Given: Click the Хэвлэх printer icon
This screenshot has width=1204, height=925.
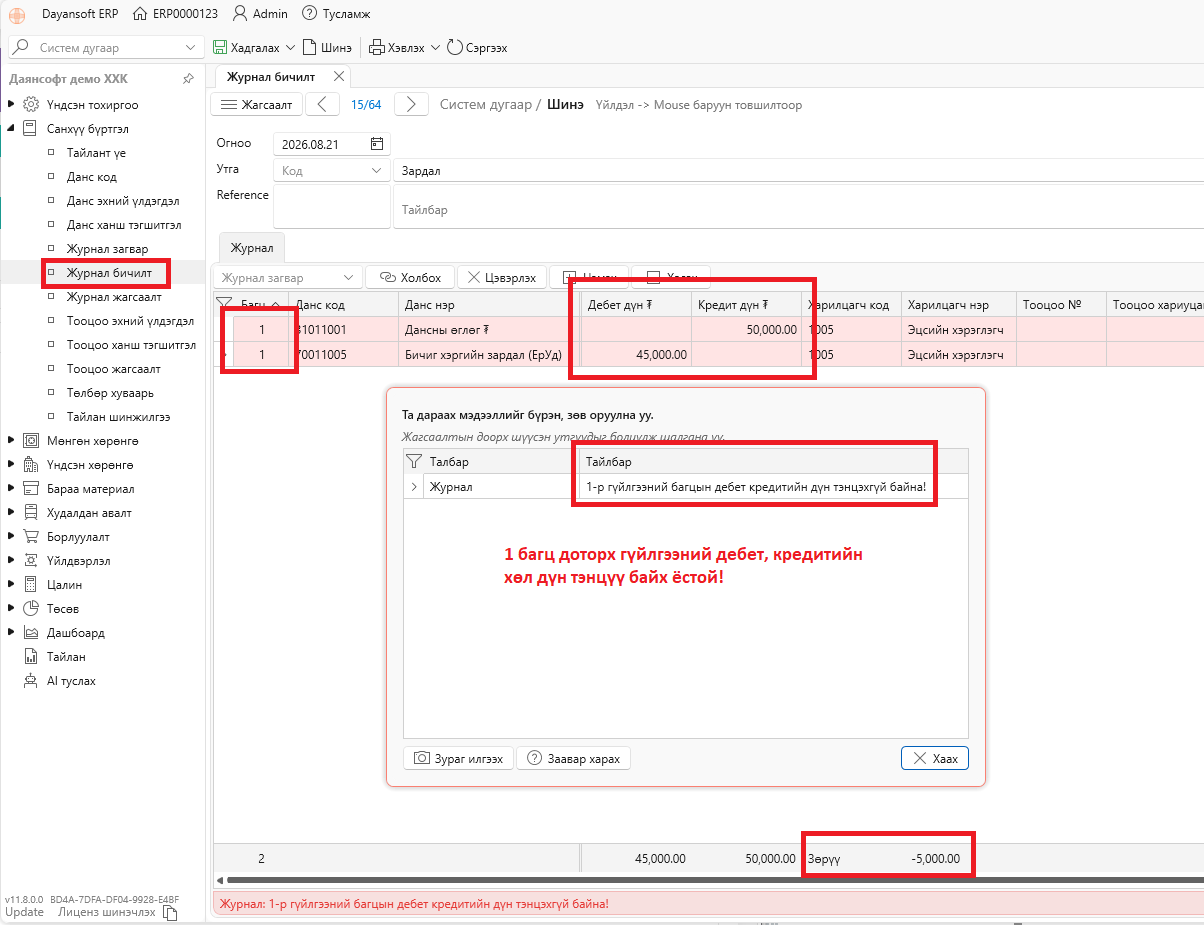Looking at the screenshot, I should (377, 47).
